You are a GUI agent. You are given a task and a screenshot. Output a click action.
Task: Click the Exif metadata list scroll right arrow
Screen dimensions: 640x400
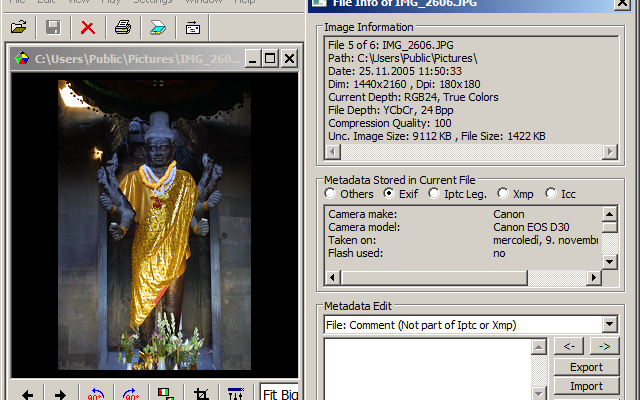[x=594, y=278]
